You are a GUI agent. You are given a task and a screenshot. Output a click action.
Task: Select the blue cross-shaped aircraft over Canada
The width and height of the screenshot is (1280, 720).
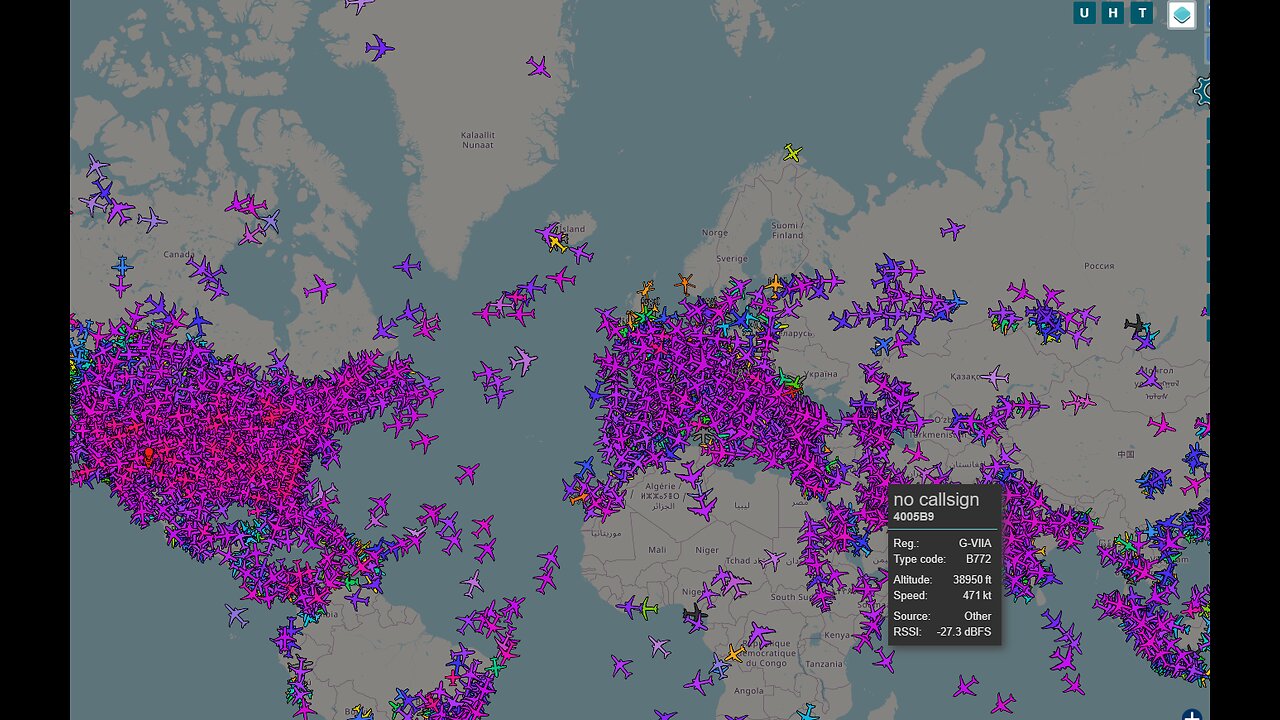tap(122, 266)
